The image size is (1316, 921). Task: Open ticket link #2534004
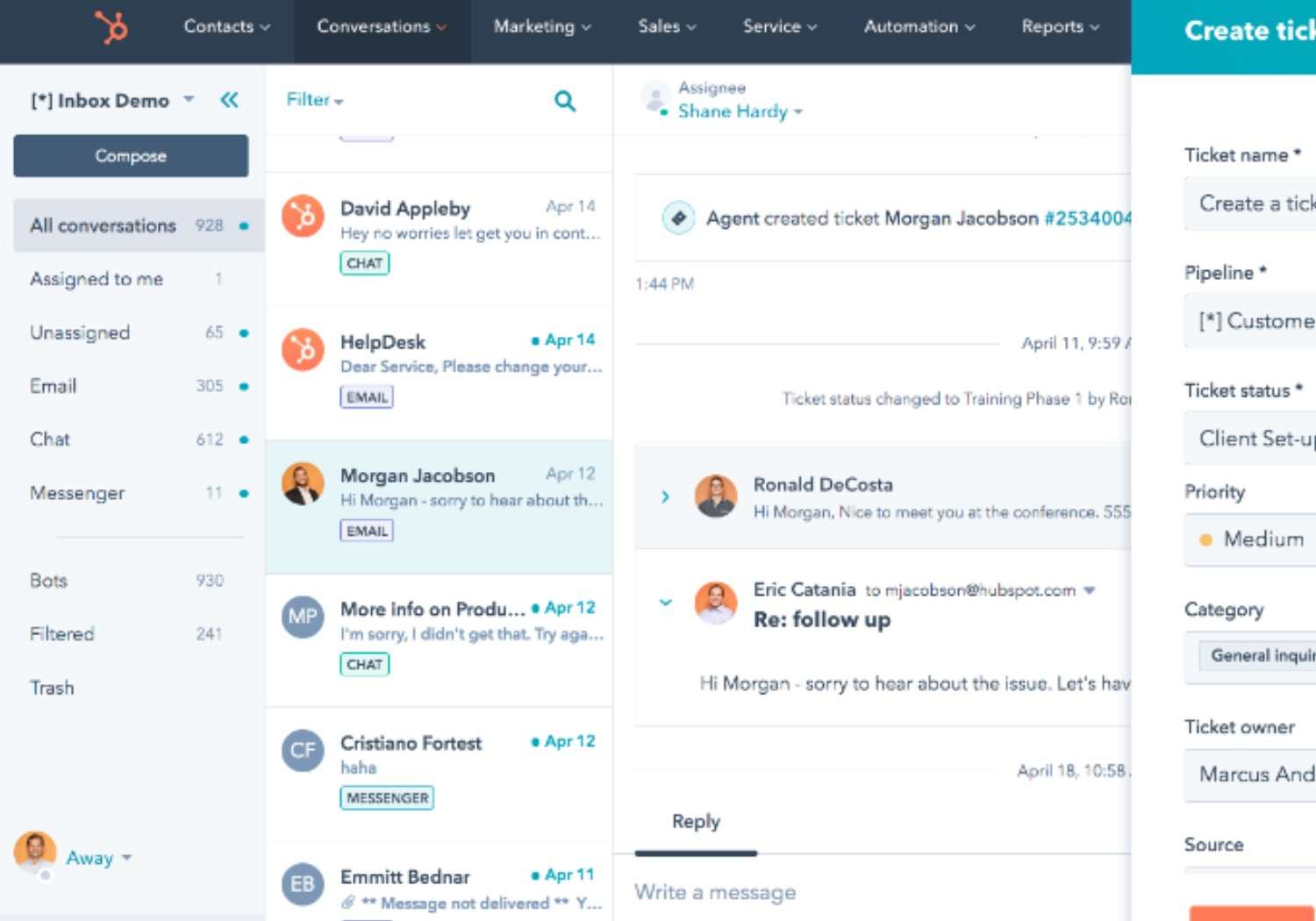pyautogui.click(x=1087, y=218)
